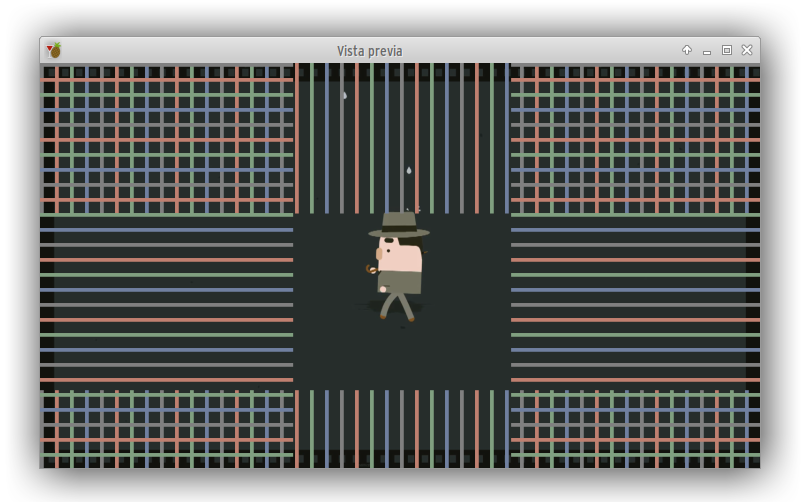Click the lower raindrop above the hat
Screen dimensions: 808x502
coord(408,171)
